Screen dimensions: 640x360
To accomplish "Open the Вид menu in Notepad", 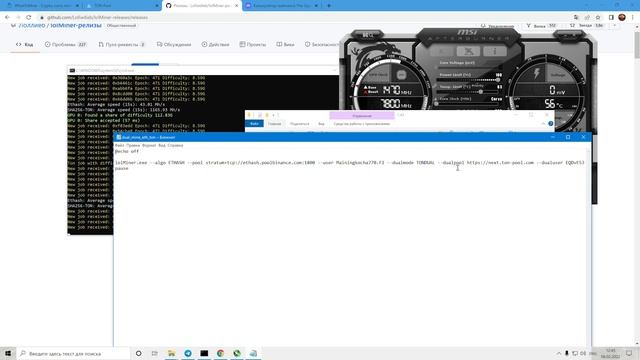I will [162, 145].
